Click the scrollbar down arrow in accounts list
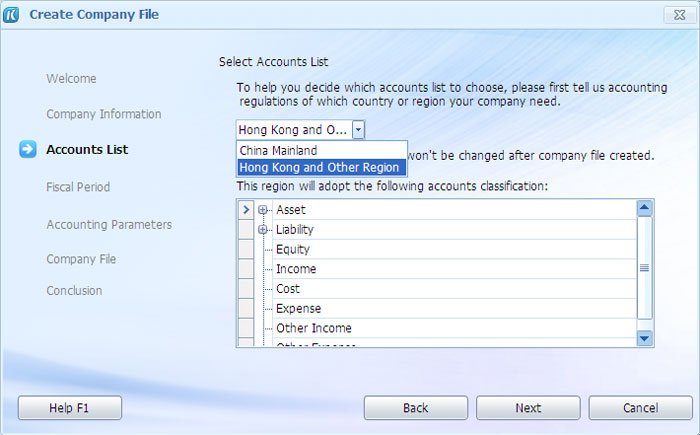The width and height of the screenshot is (700, 435). tap(644, 338)
